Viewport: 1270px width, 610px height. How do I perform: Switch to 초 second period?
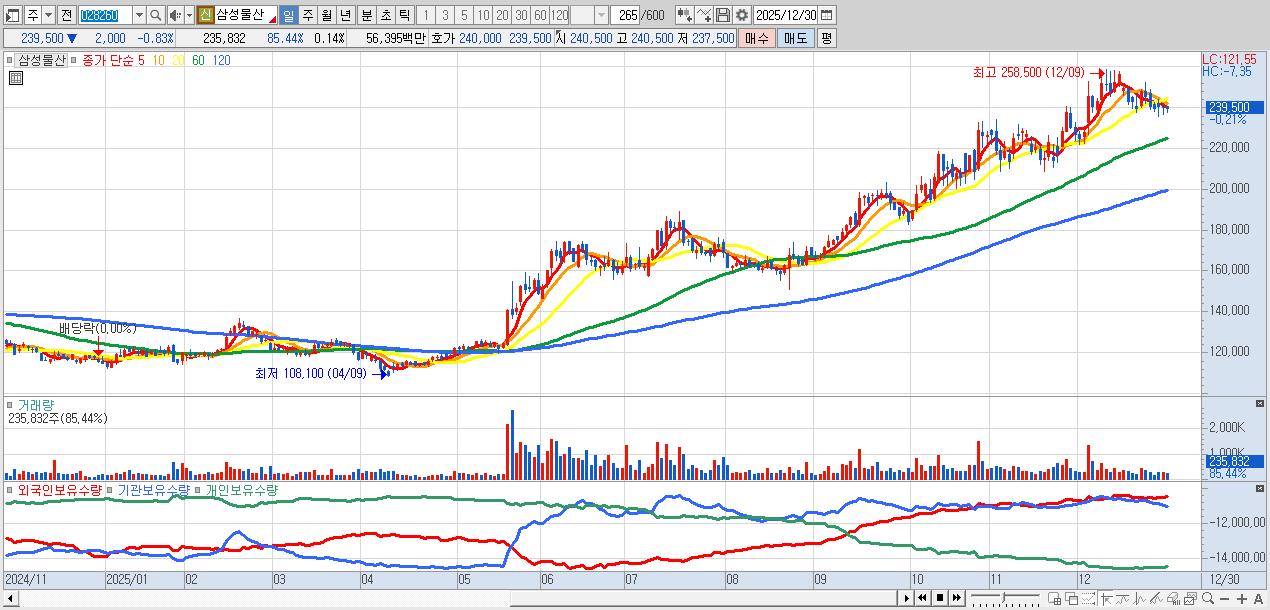pyautogui.click(x=385, y=15)
